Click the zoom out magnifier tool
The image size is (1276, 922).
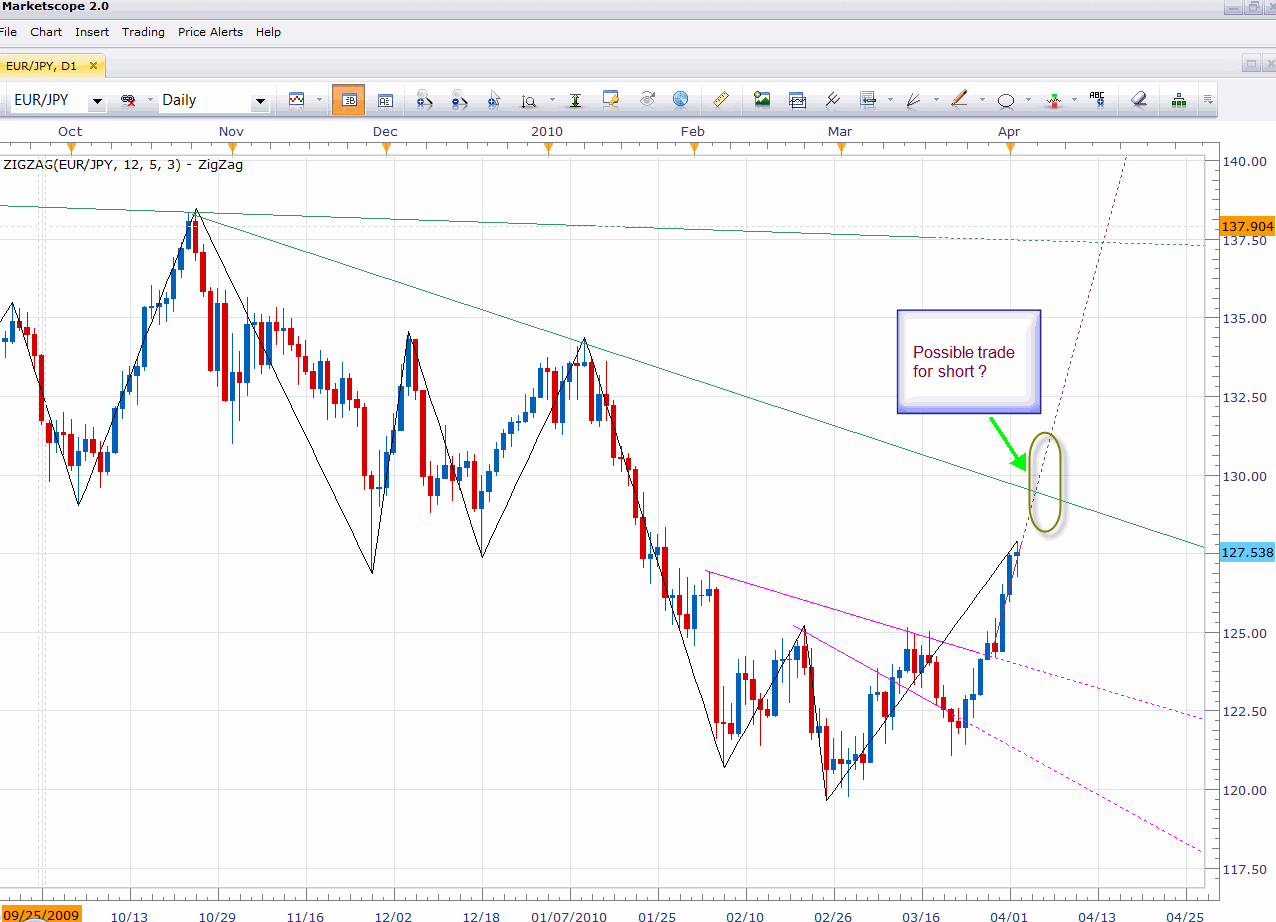click(459, 100)
